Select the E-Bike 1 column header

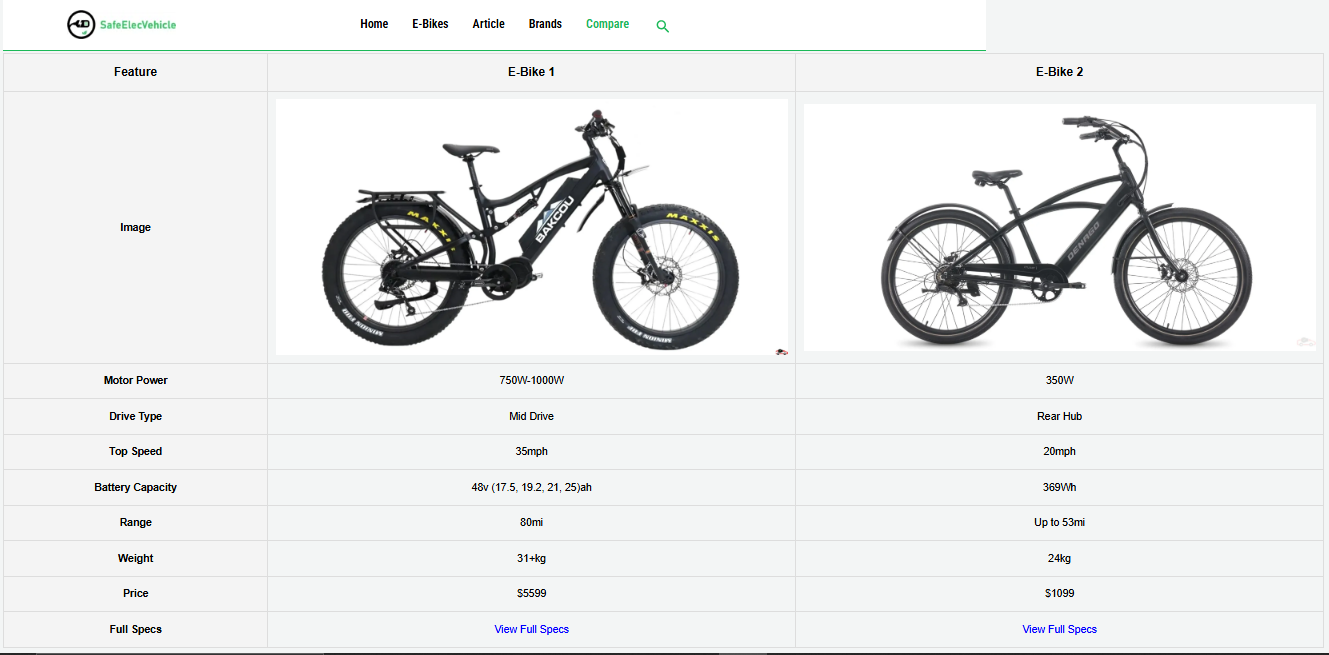coord(531,72)
